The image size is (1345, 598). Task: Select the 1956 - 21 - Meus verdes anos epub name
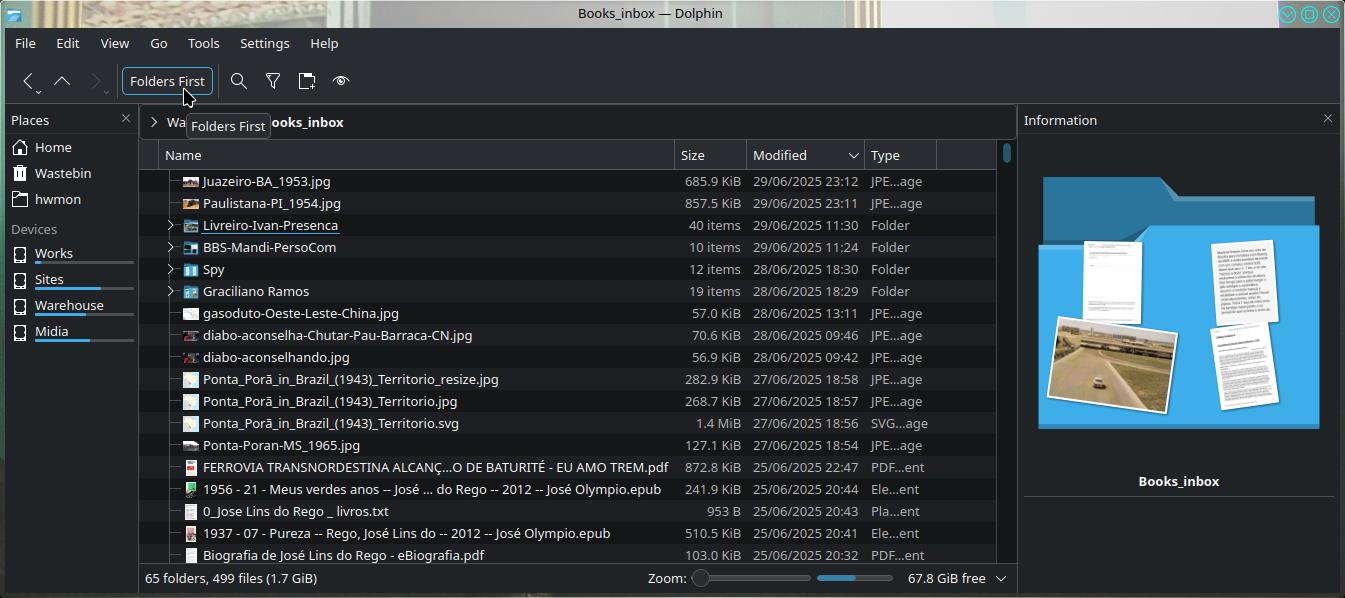coord(432,490)
